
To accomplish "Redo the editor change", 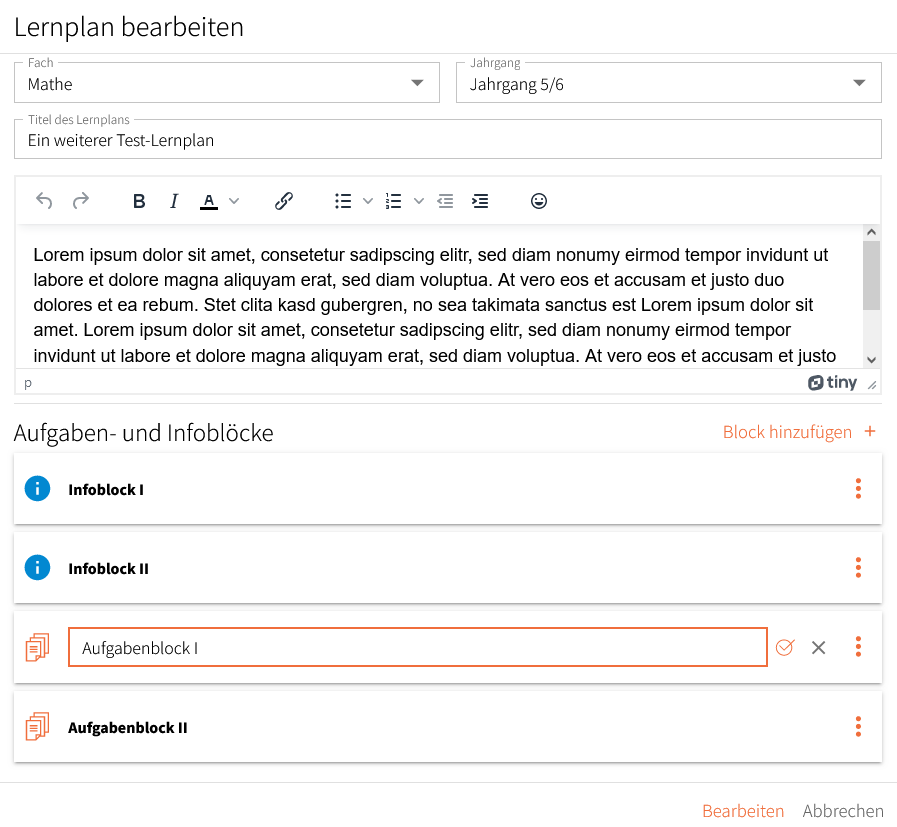I will tap(81, 201).
